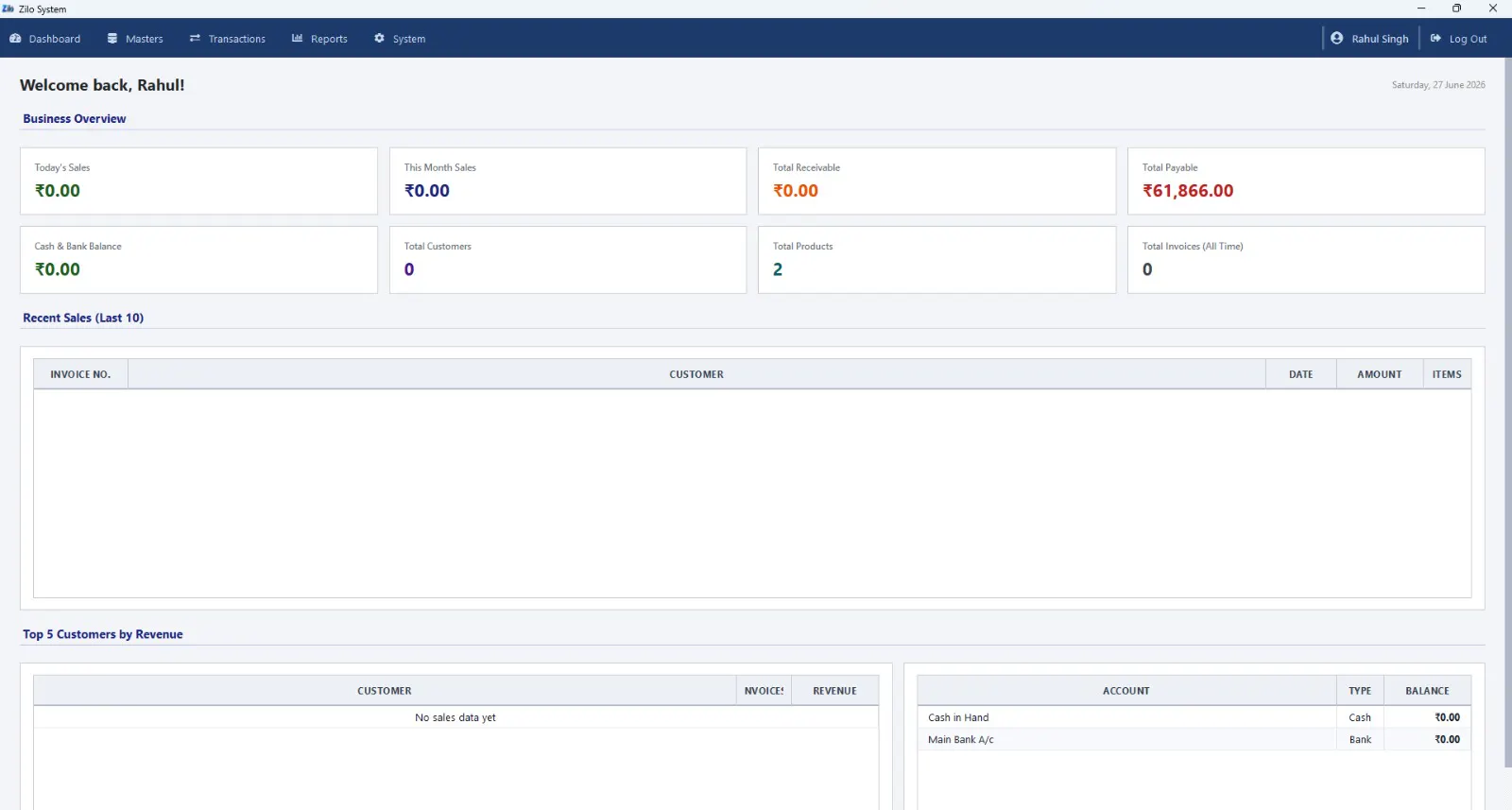Image resolution: width=1512 pixels, height=810 pixels.
Task: Click the Total Payable amount ₹61,866.00
Action: (x=1188, y=191)
